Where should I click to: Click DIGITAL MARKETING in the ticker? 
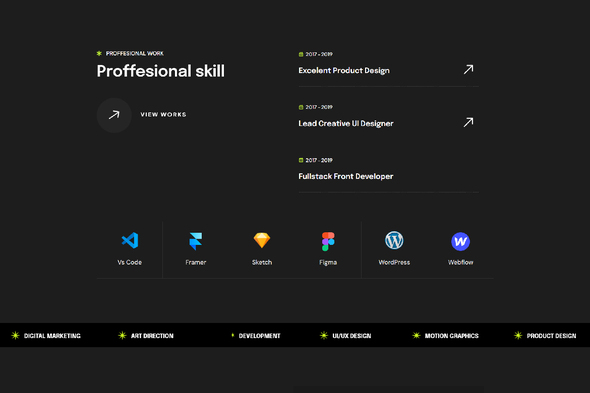[x=52, y=336]
